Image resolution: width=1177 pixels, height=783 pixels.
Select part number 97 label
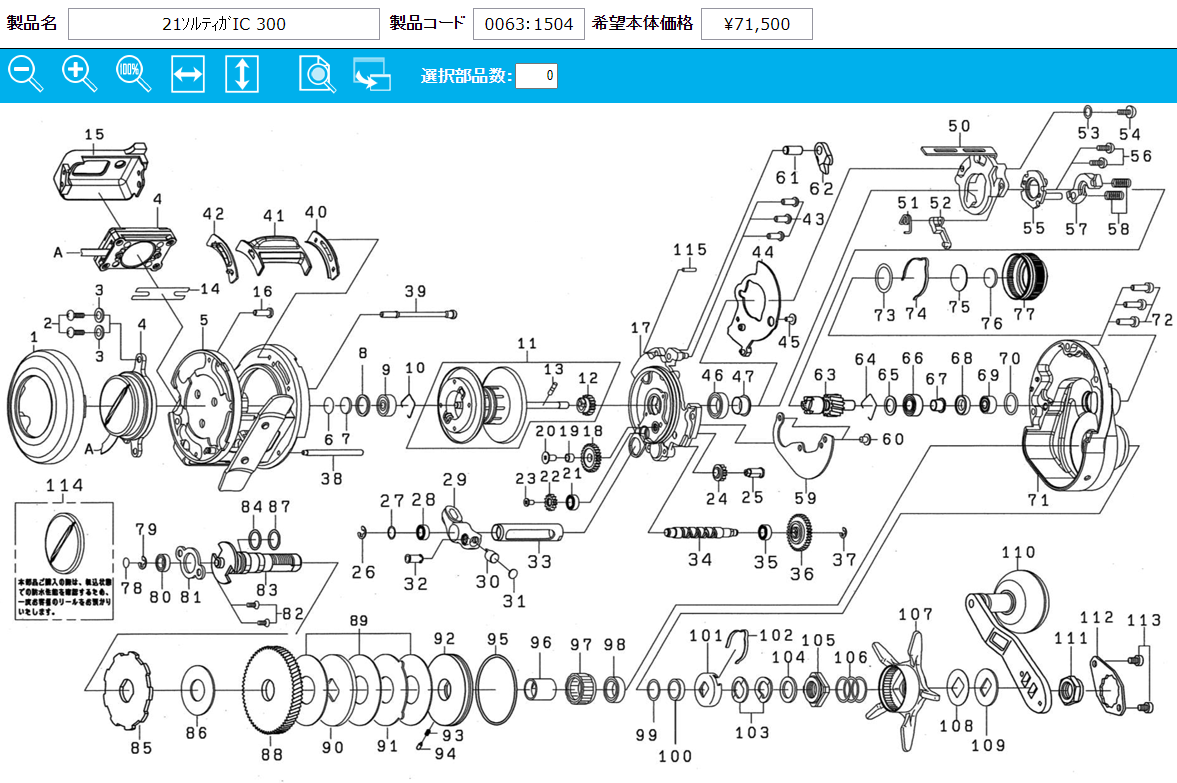581,645
